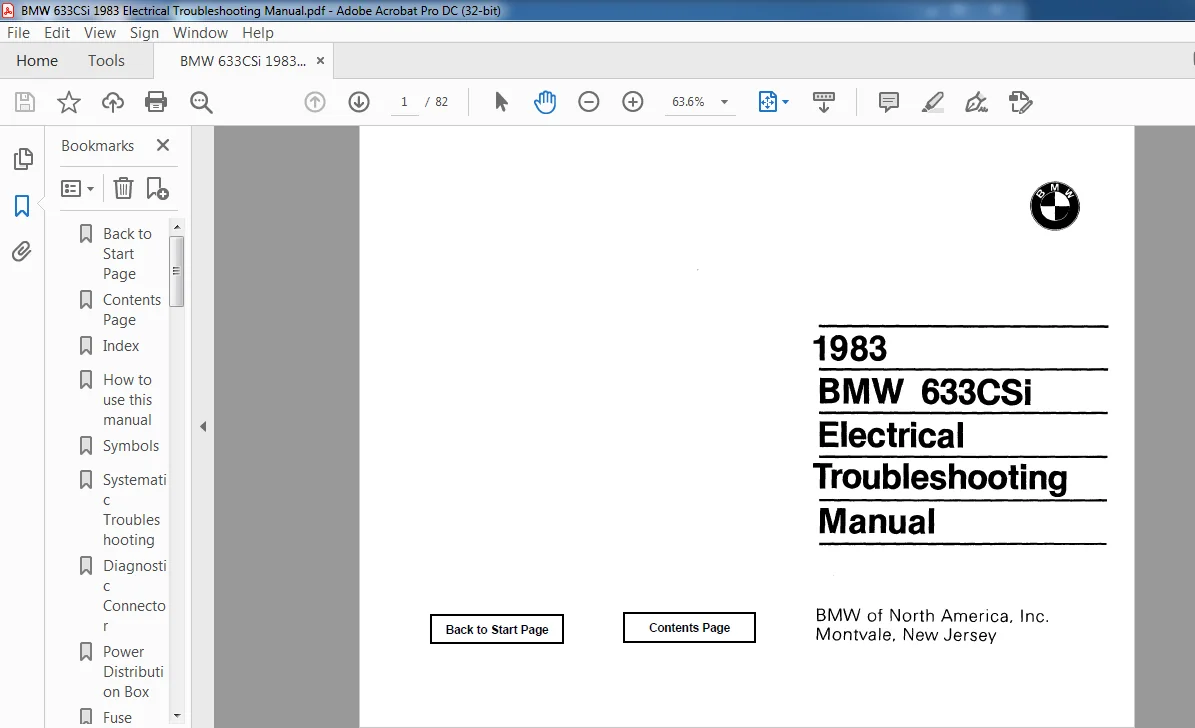Close the Bookmarks panel
The width and height of the screenshot is (1195, 728).
tap(163, 145)
